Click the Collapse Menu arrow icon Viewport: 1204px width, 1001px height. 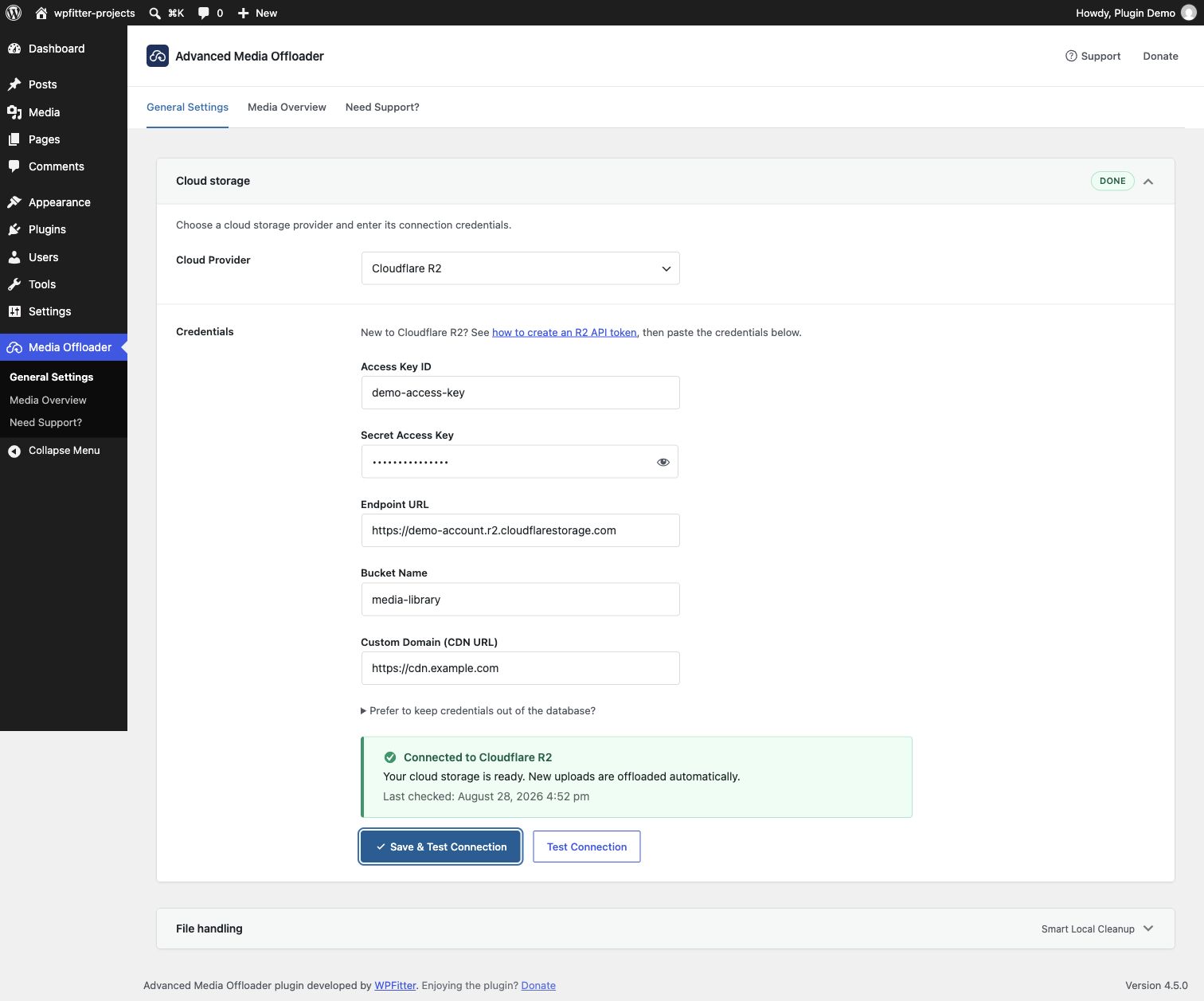(14, 451)
